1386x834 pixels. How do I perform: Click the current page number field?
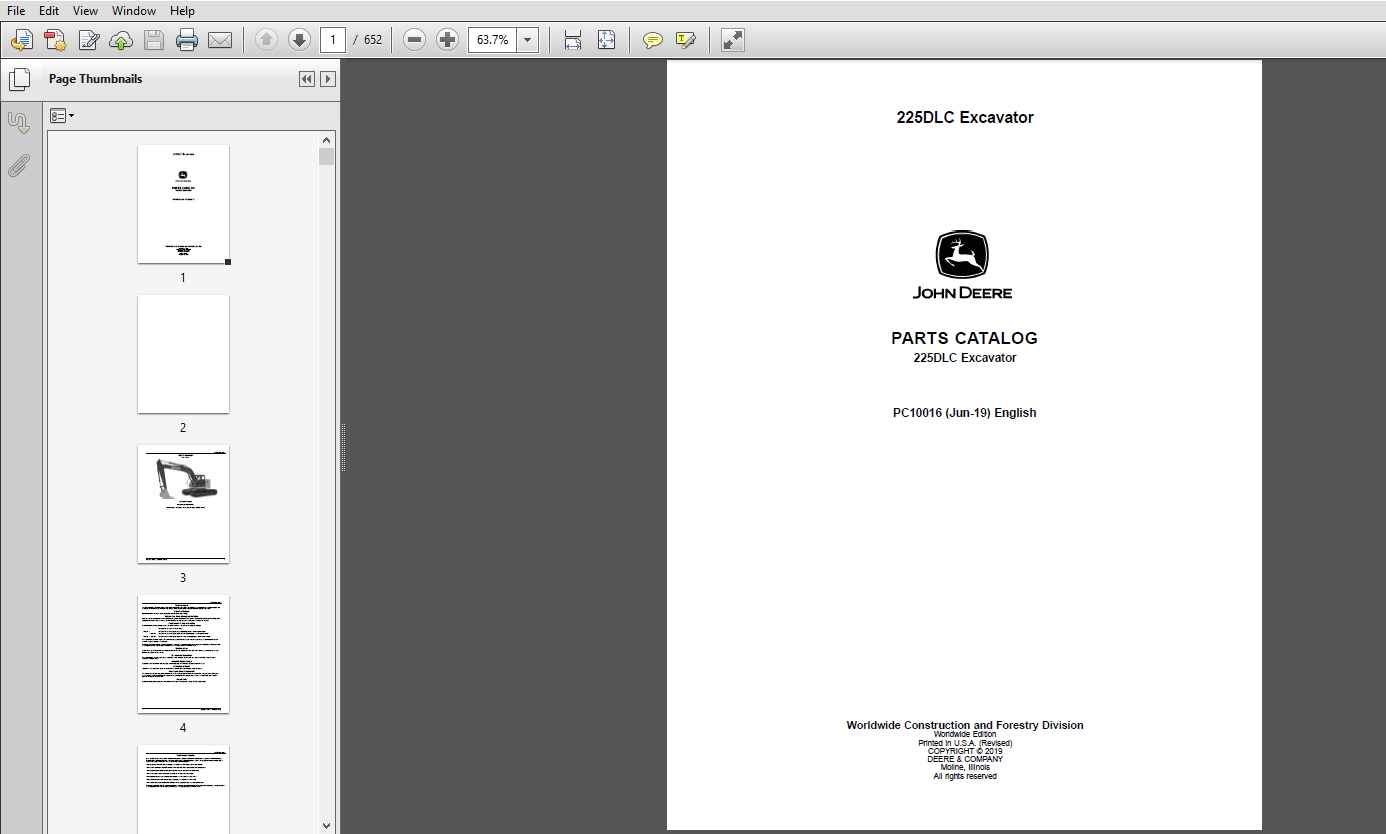click(333, 40)
